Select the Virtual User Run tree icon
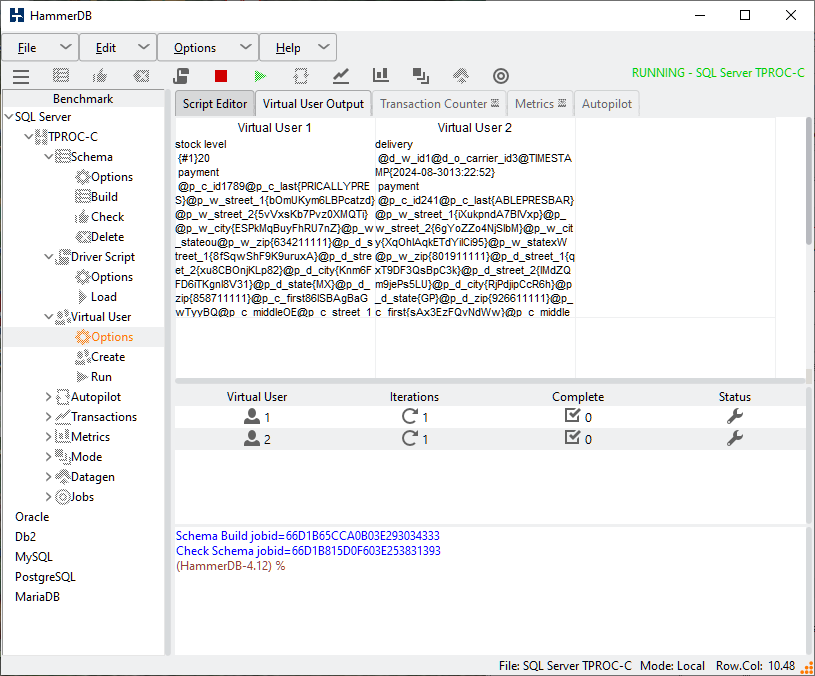815x676 pixels. (82, 377)
